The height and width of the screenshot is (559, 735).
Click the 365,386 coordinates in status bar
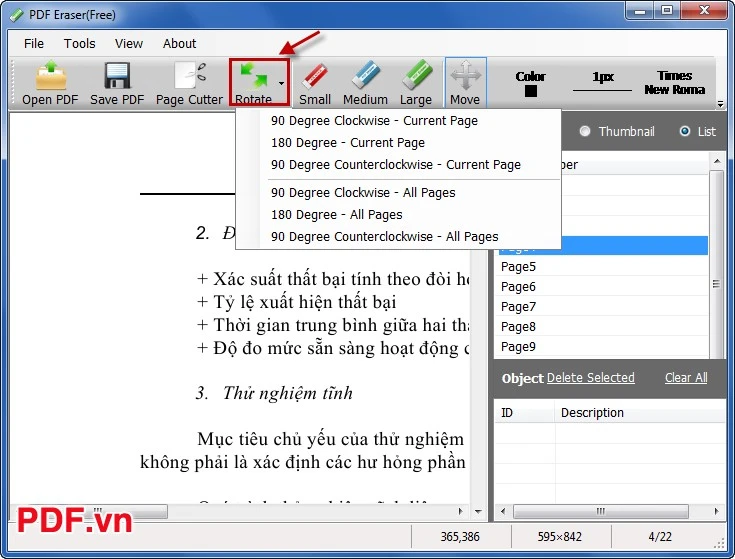(x=460, y=537)
